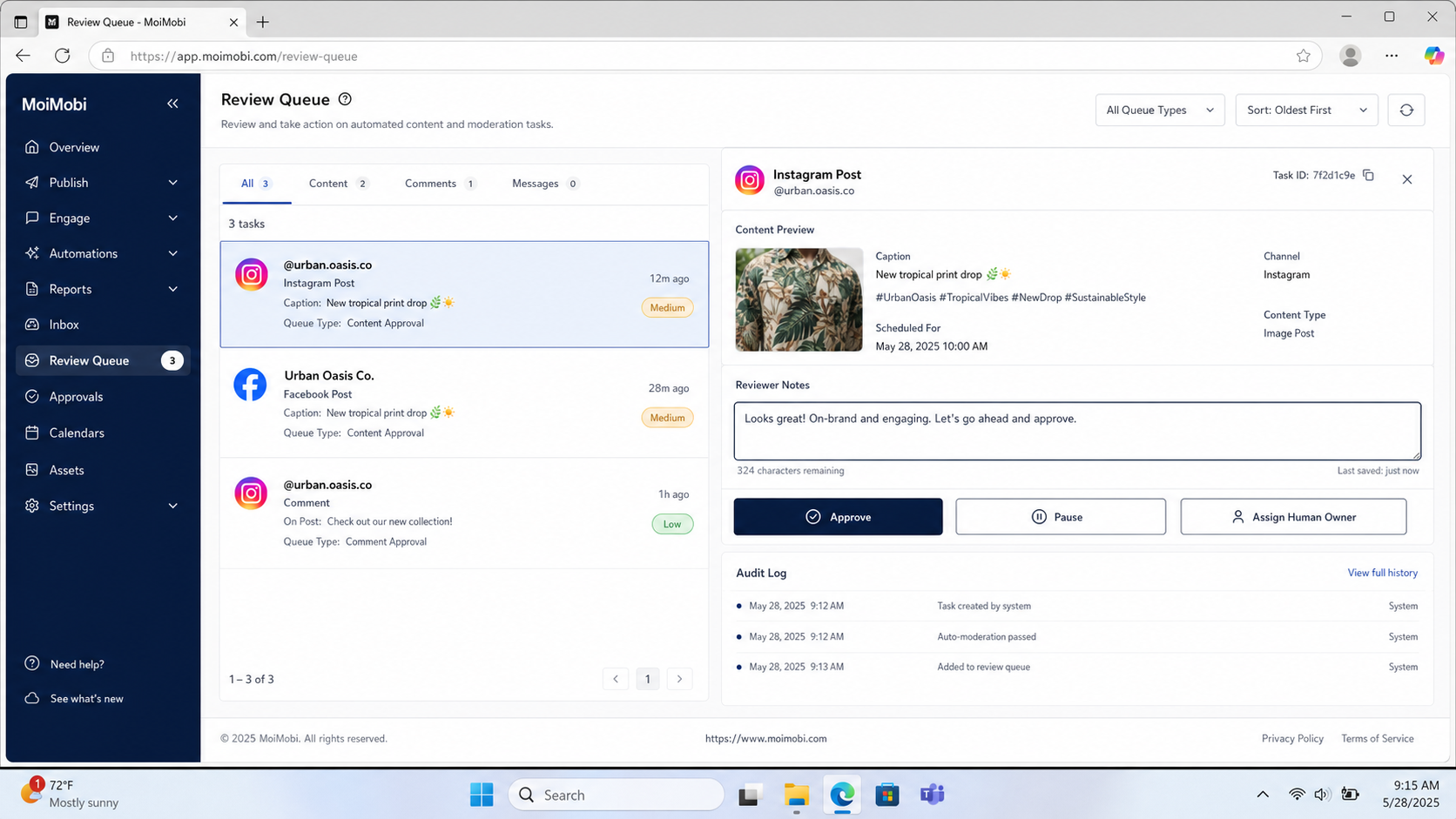Click the Automations sparkle icon
The width and height of the screenshot is (1456, 819).
[32, 253]
